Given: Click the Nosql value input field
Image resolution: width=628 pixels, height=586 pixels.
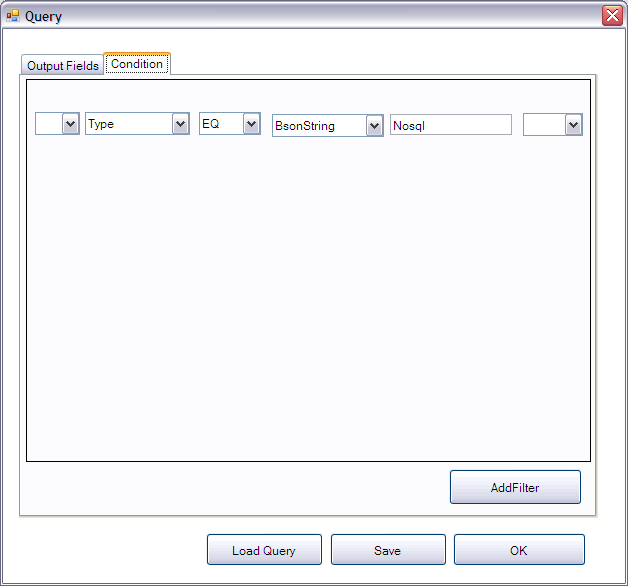Looking at the screenshot, I should [451, 125].
